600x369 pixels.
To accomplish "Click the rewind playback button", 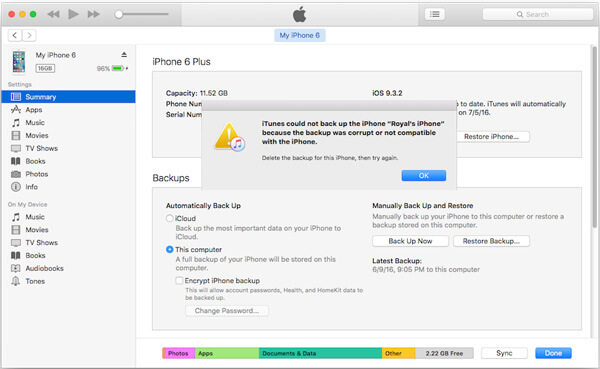I will pos(53,14).
